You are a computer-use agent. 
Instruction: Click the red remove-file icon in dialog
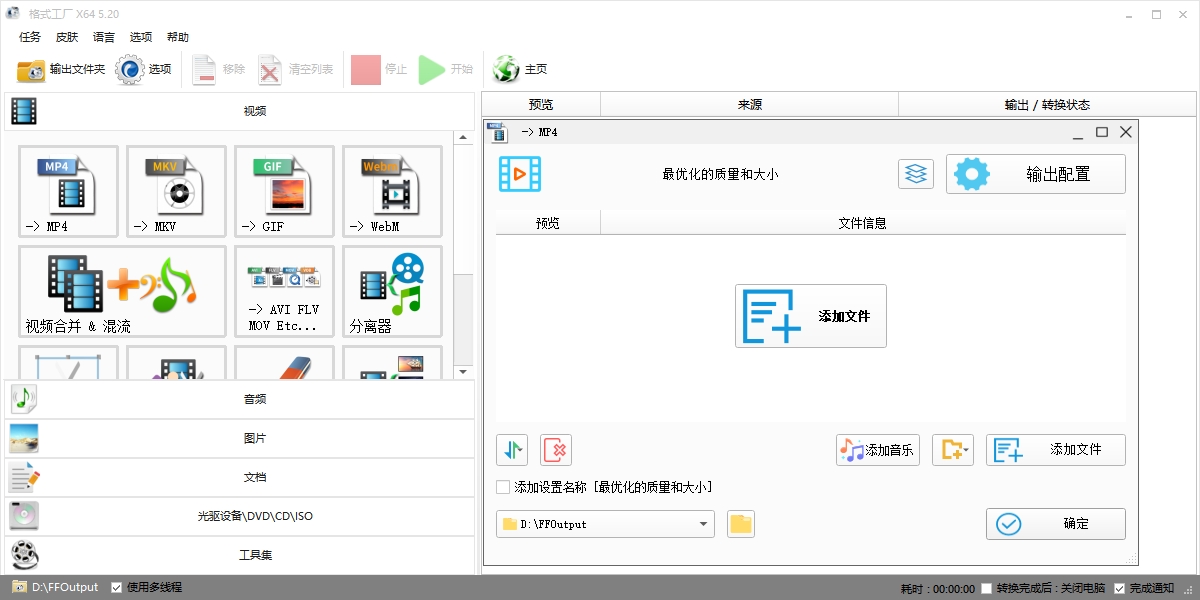tap(556, 450)
